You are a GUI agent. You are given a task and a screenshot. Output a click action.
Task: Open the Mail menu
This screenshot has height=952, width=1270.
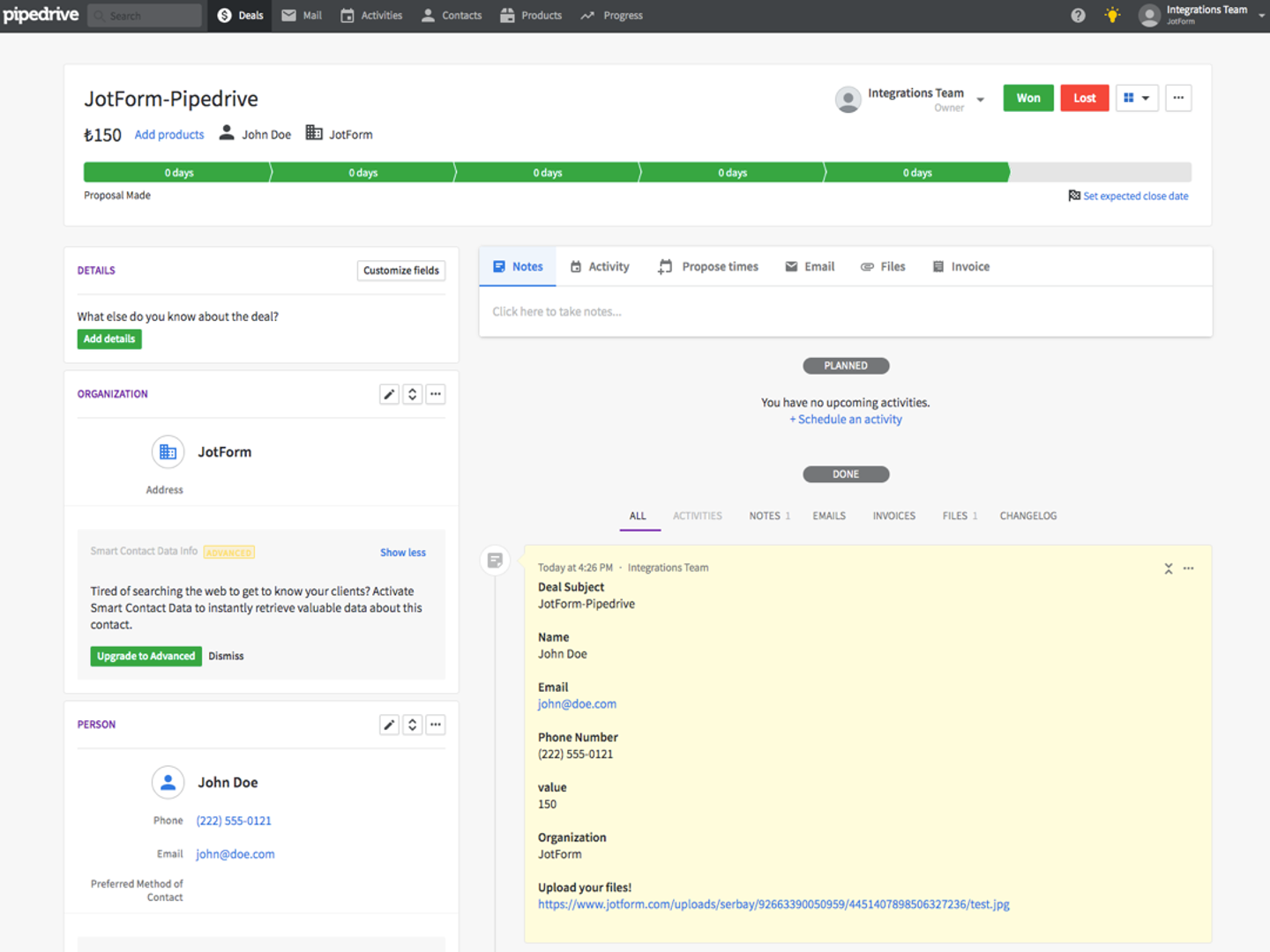[x=302, y=15]
